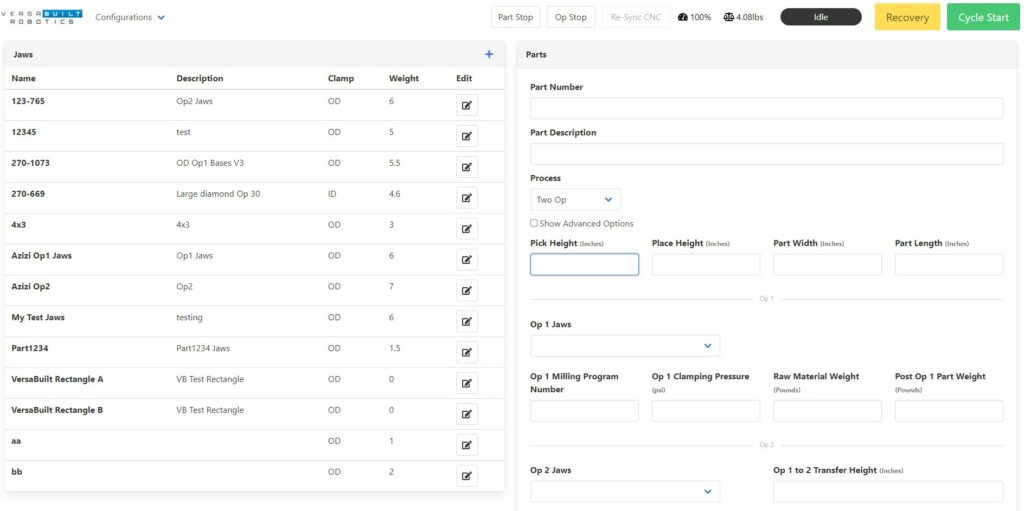
Task: Edit the 270-1073 jaw row
Action: point(467,167)
